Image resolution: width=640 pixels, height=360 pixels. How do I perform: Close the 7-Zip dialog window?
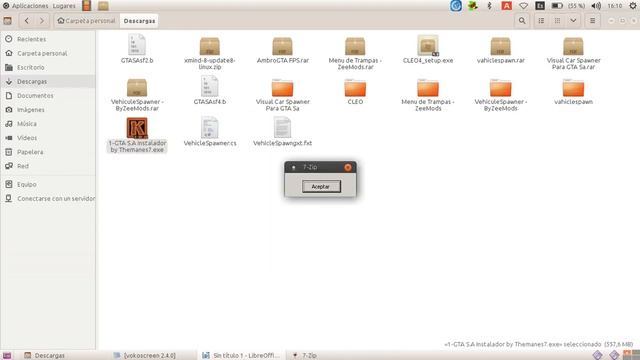coord(348,167)
